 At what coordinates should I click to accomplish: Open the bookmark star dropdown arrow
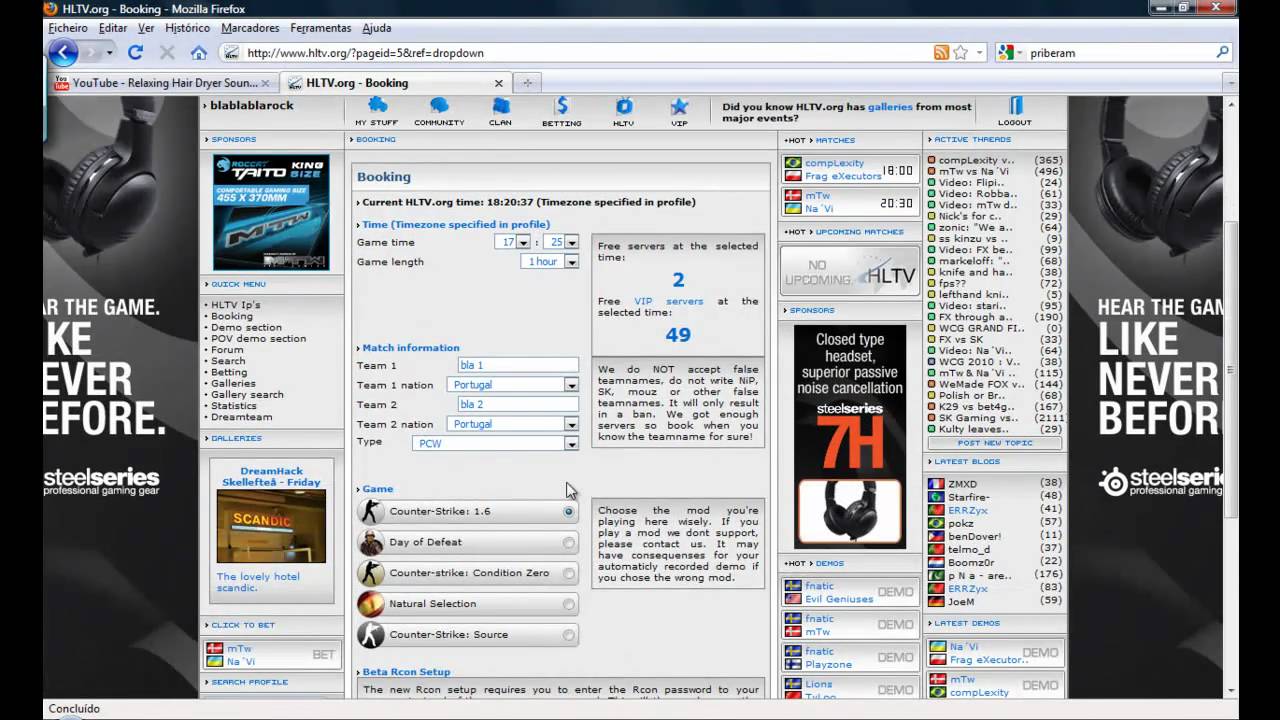980,53
